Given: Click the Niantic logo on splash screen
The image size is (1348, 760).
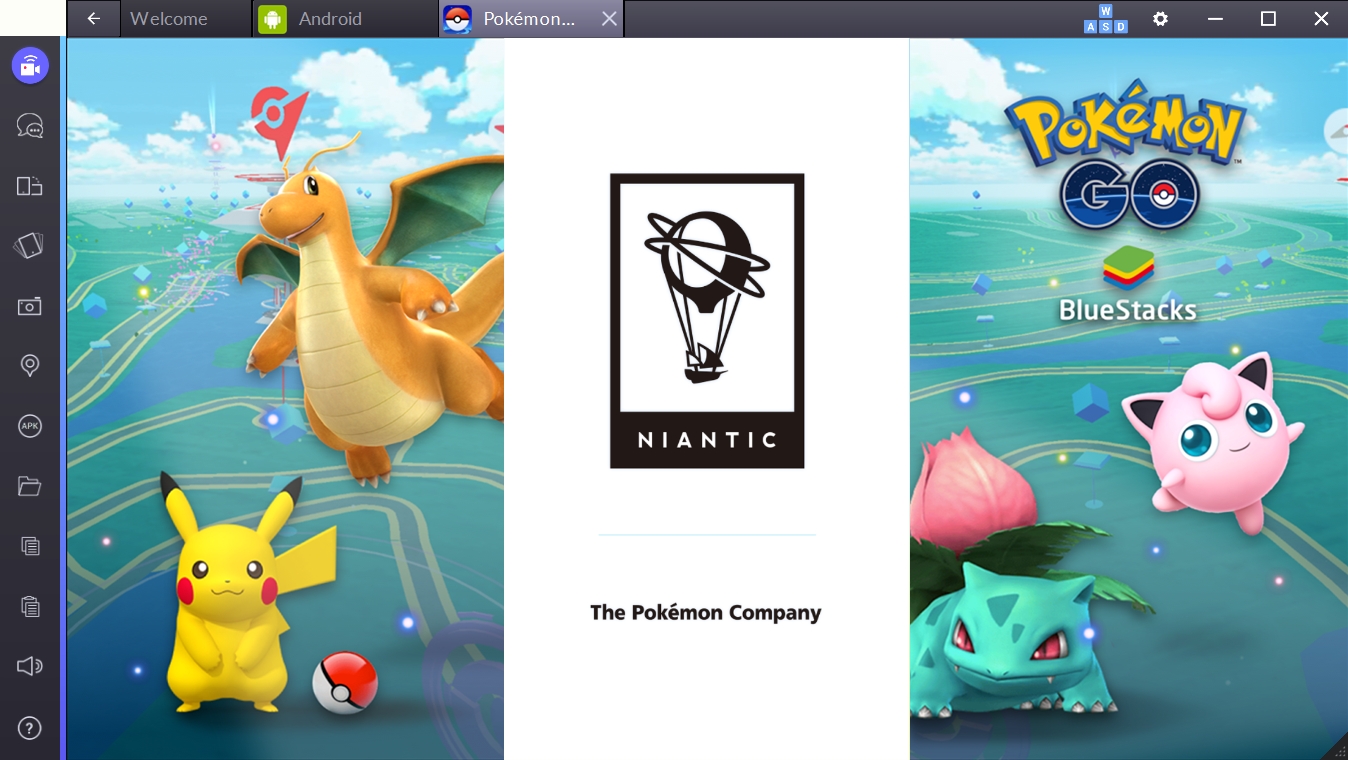Looking at the screenshot, I should 707,321.
